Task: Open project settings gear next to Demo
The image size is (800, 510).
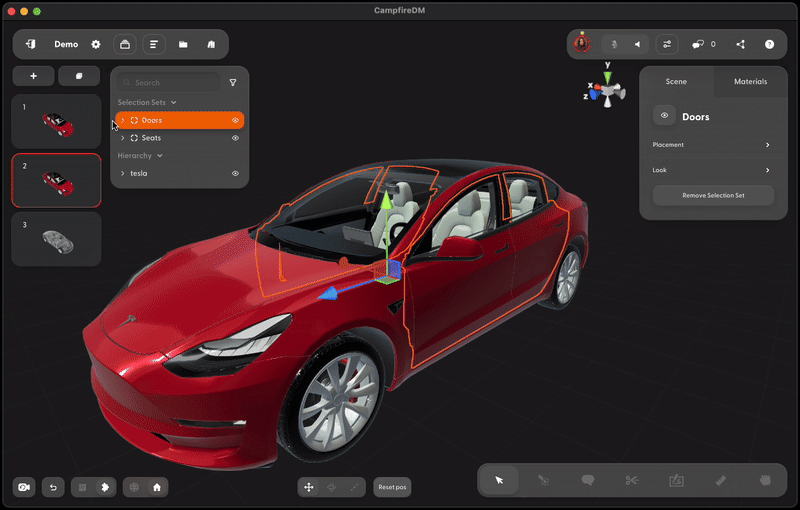Action: 96,44
